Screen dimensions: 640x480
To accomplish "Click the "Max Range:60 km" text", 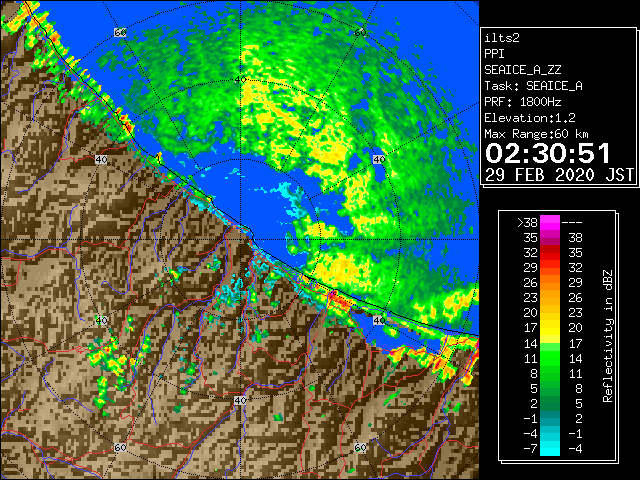I will click(536, 134).
